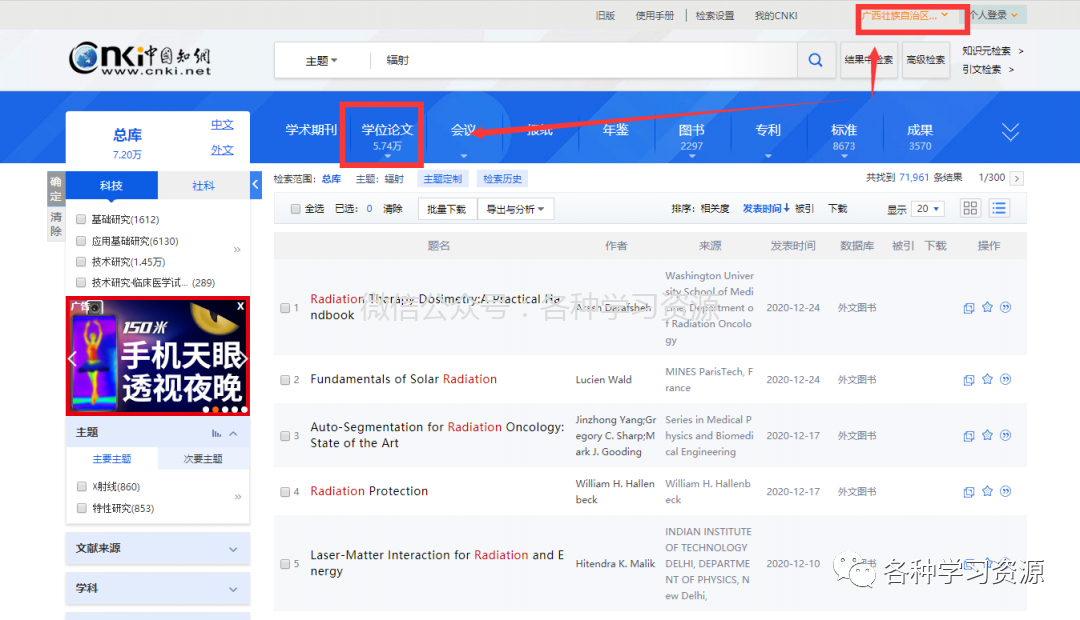Click the cite icon for Fundamentals of Solar Radiation
This screenshot has width=1080, height=620.
[1006, 379]
